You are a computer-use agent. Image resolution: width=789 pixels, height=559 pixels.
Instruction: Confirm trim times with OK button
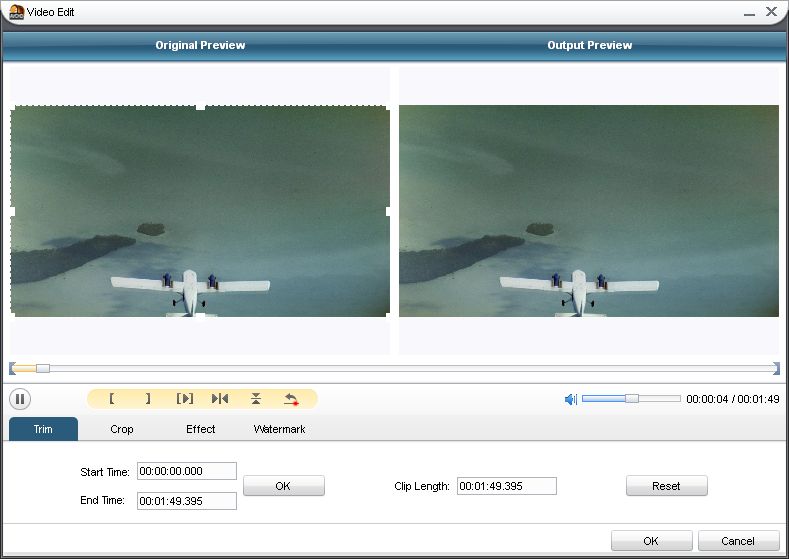coord(284,486)
